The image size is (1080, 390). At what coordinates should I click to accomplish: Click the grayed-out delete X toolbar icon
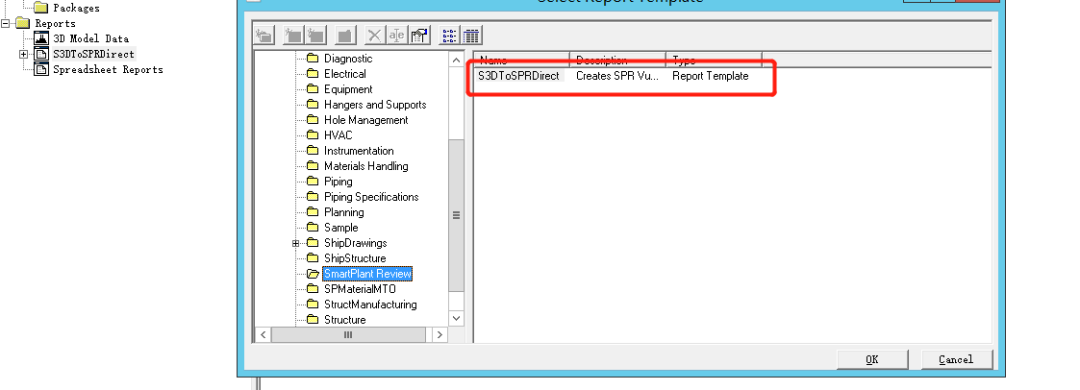pos(374,35)
